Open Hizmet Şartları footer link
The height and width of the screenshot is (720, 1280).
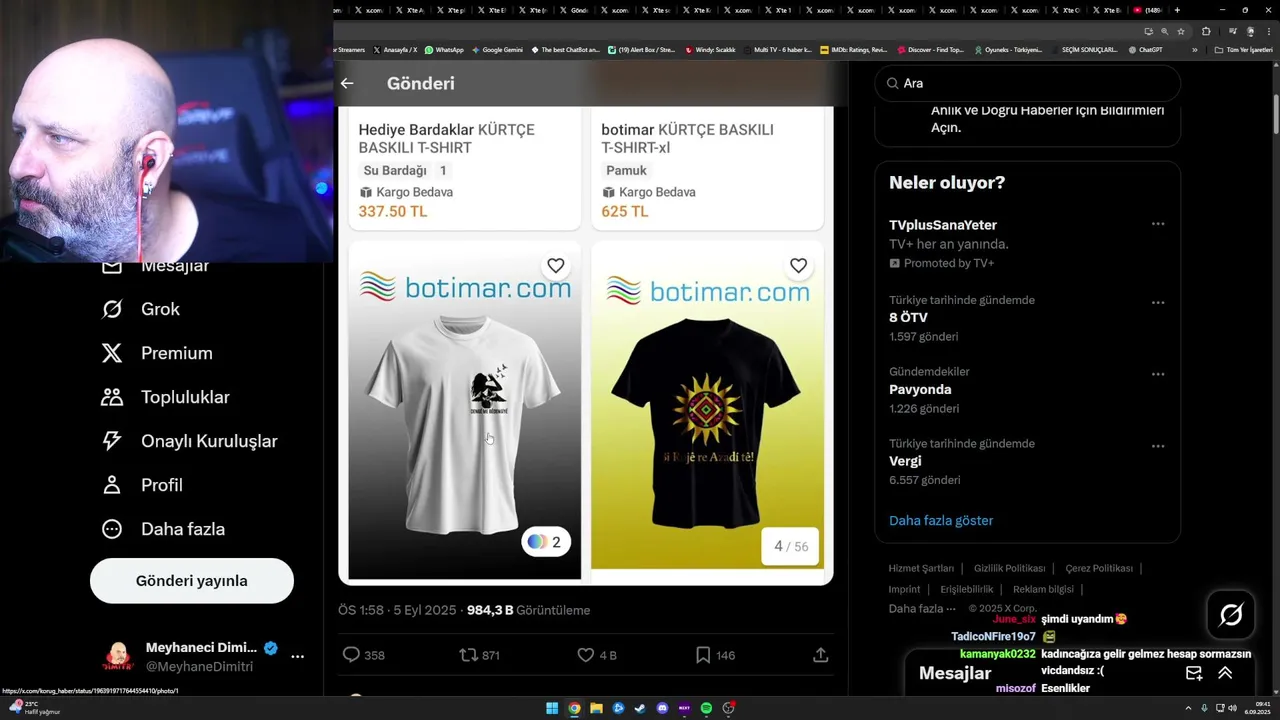[921, 568]
